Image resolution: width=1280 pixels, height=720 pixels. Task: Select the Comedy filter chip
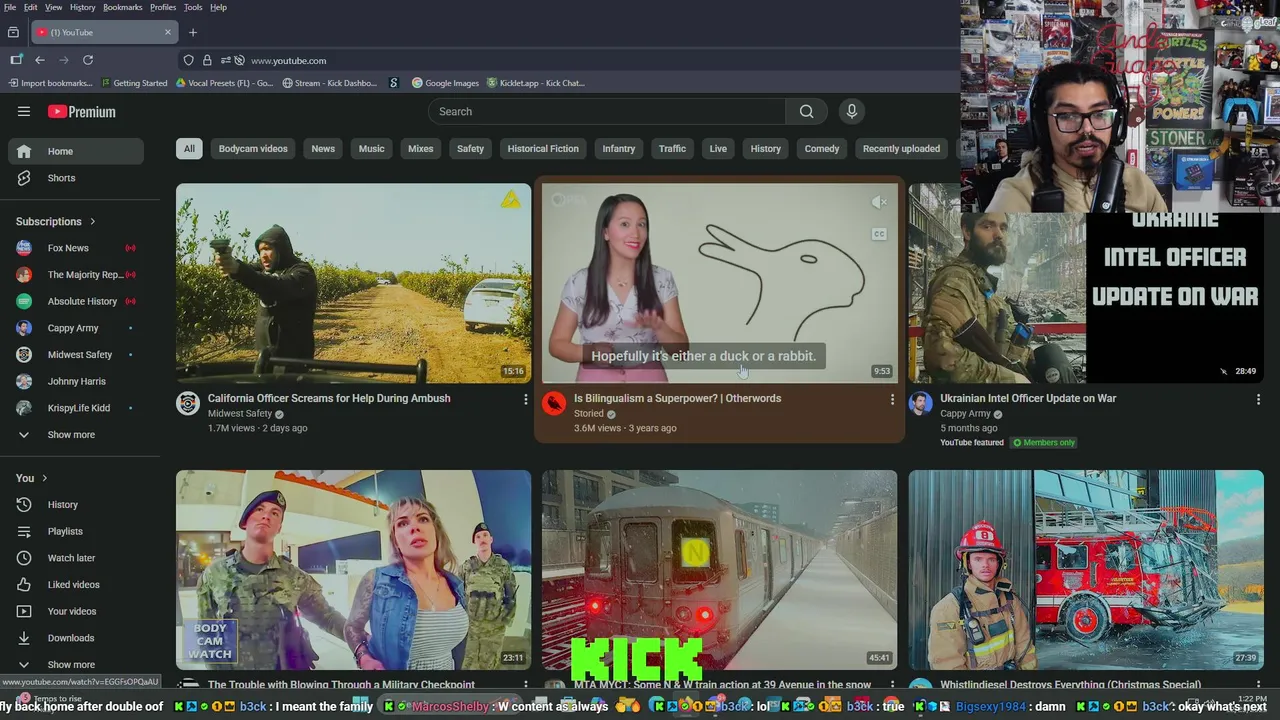822,149
